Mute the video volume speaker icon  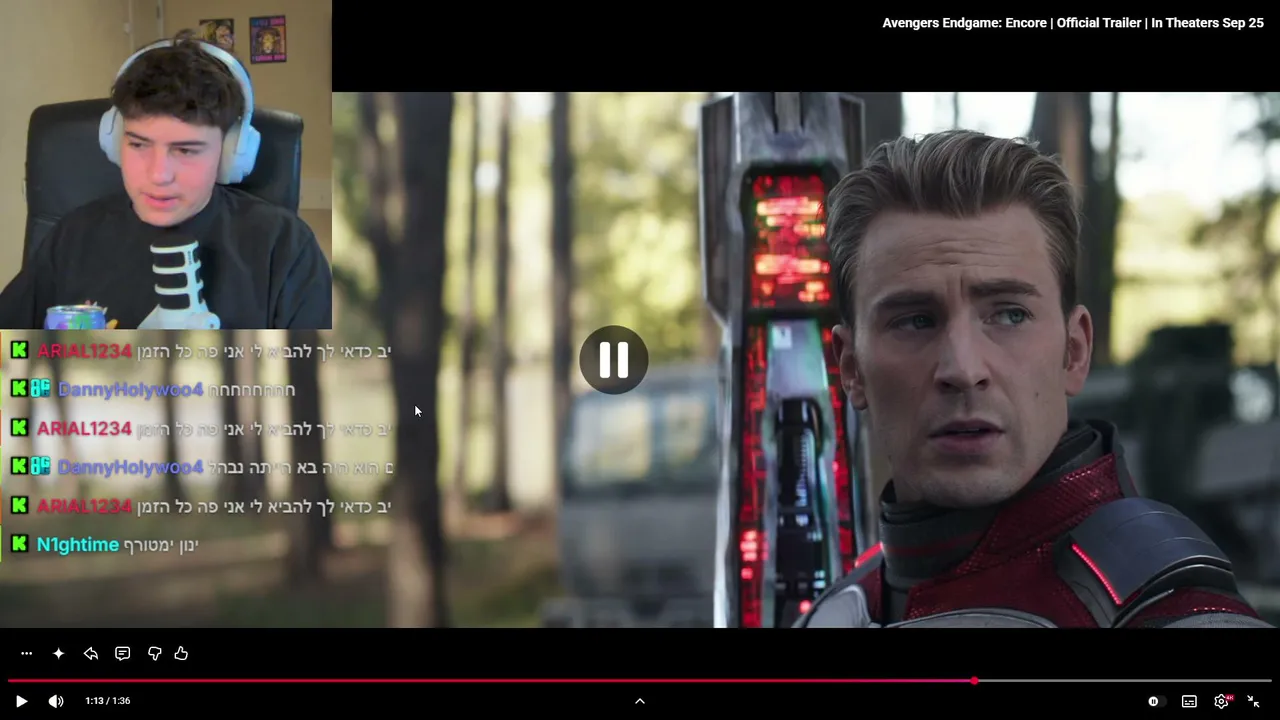pyautogui.click(x=56, y=701)
